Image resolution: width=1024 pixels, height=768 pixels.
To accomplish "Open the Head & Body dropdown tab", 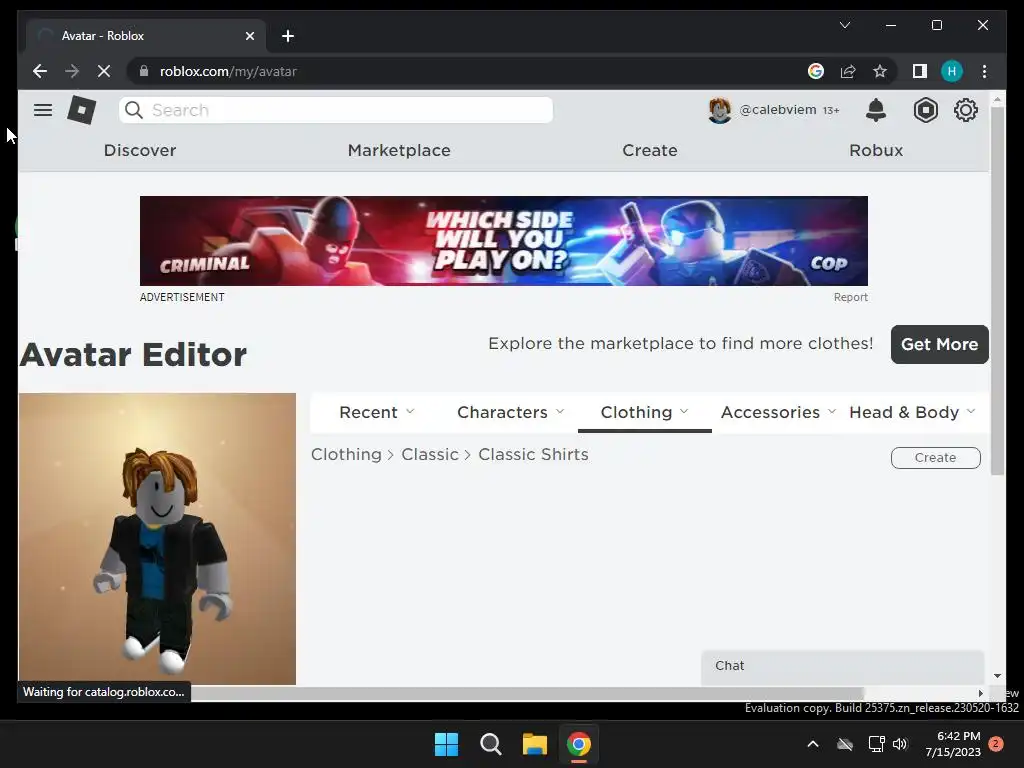I will (x=912, y=413).
